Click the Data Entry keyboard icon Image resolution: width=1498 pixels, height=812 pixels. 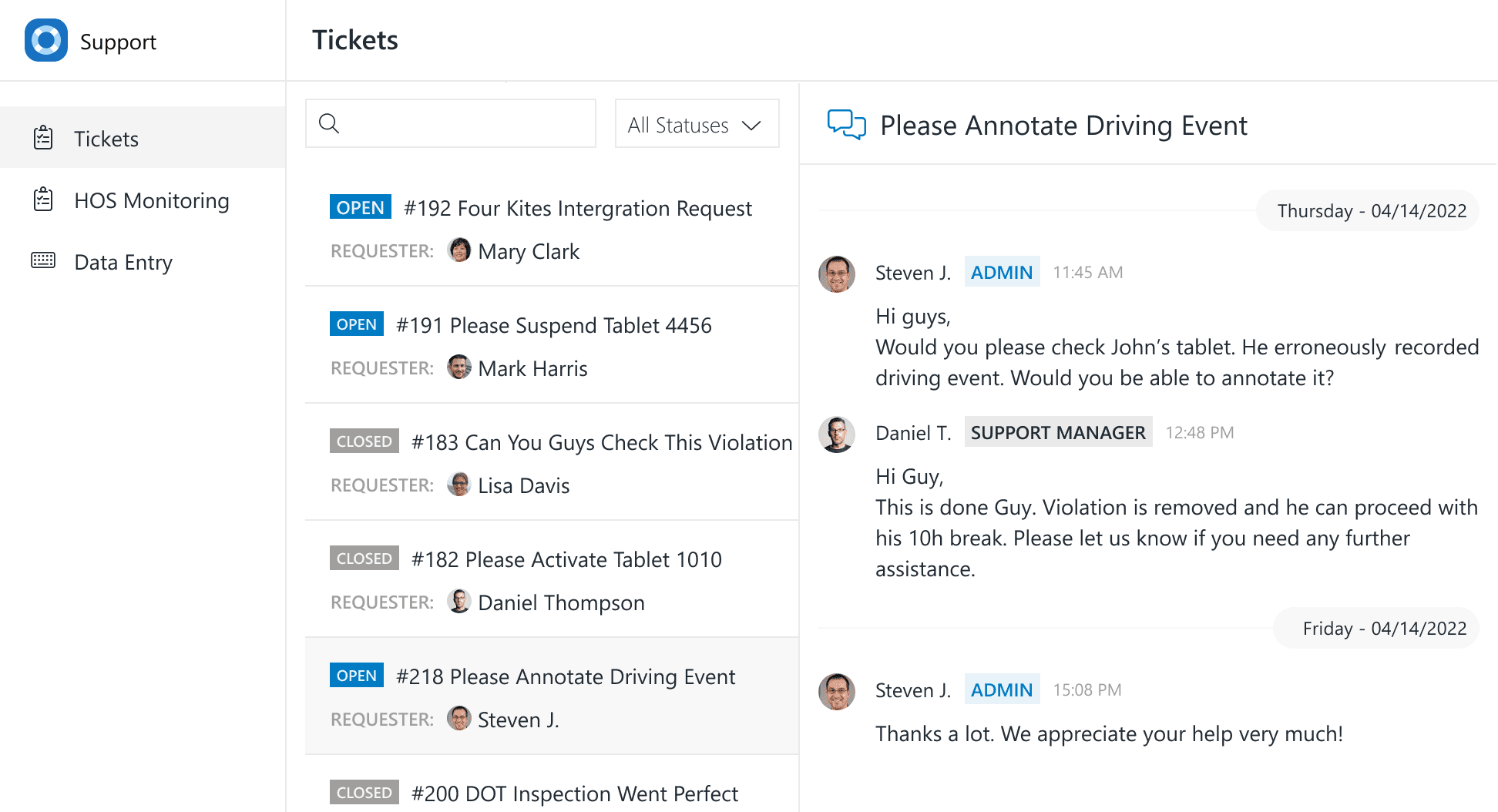[x=43, y=260]
